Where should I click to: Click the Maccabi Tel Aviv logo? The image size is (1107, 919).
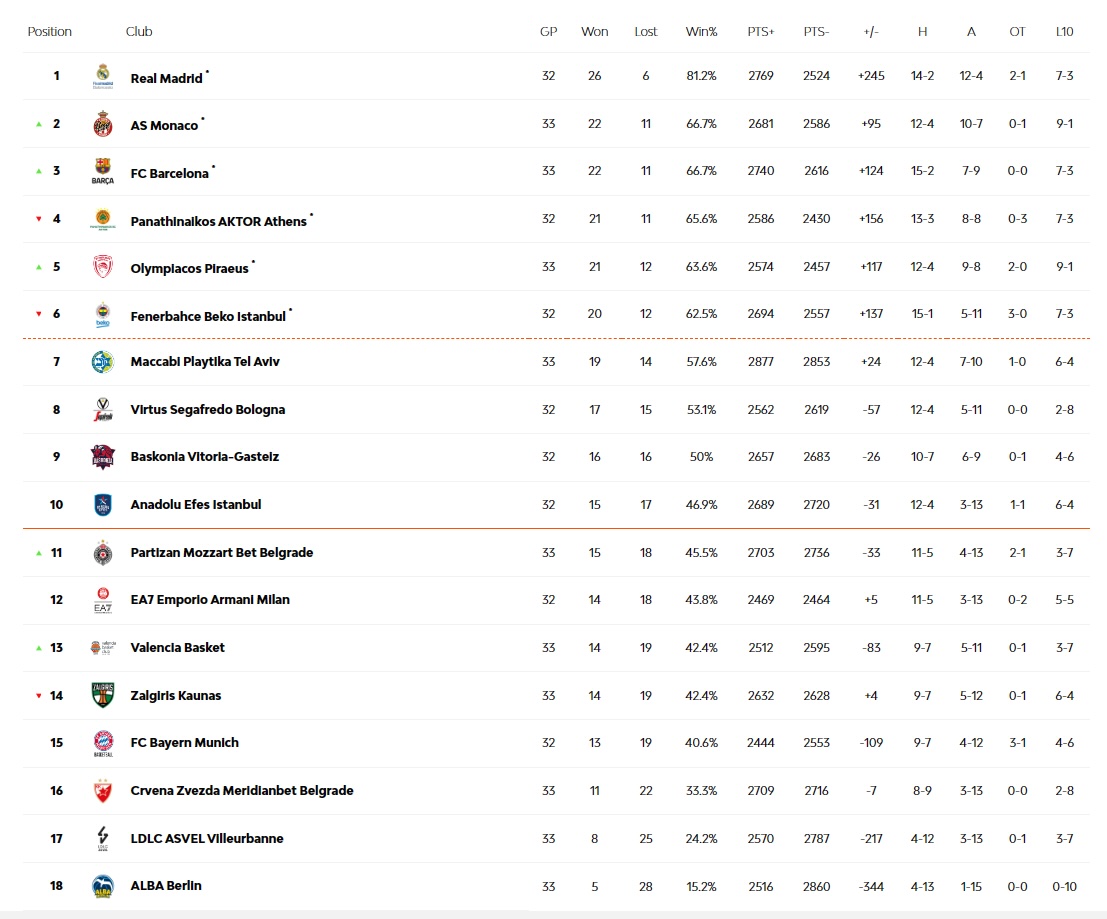[103, 362]
